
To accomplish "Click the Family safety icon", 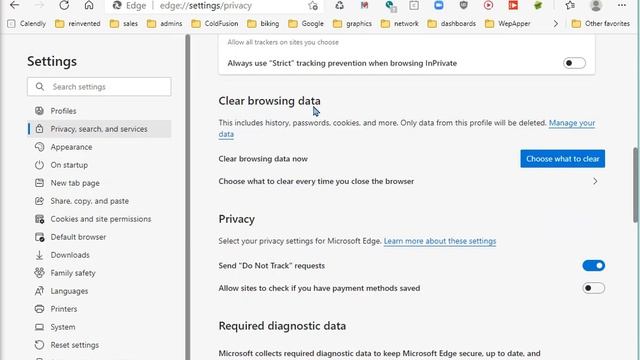I will [x=39, y=273].
